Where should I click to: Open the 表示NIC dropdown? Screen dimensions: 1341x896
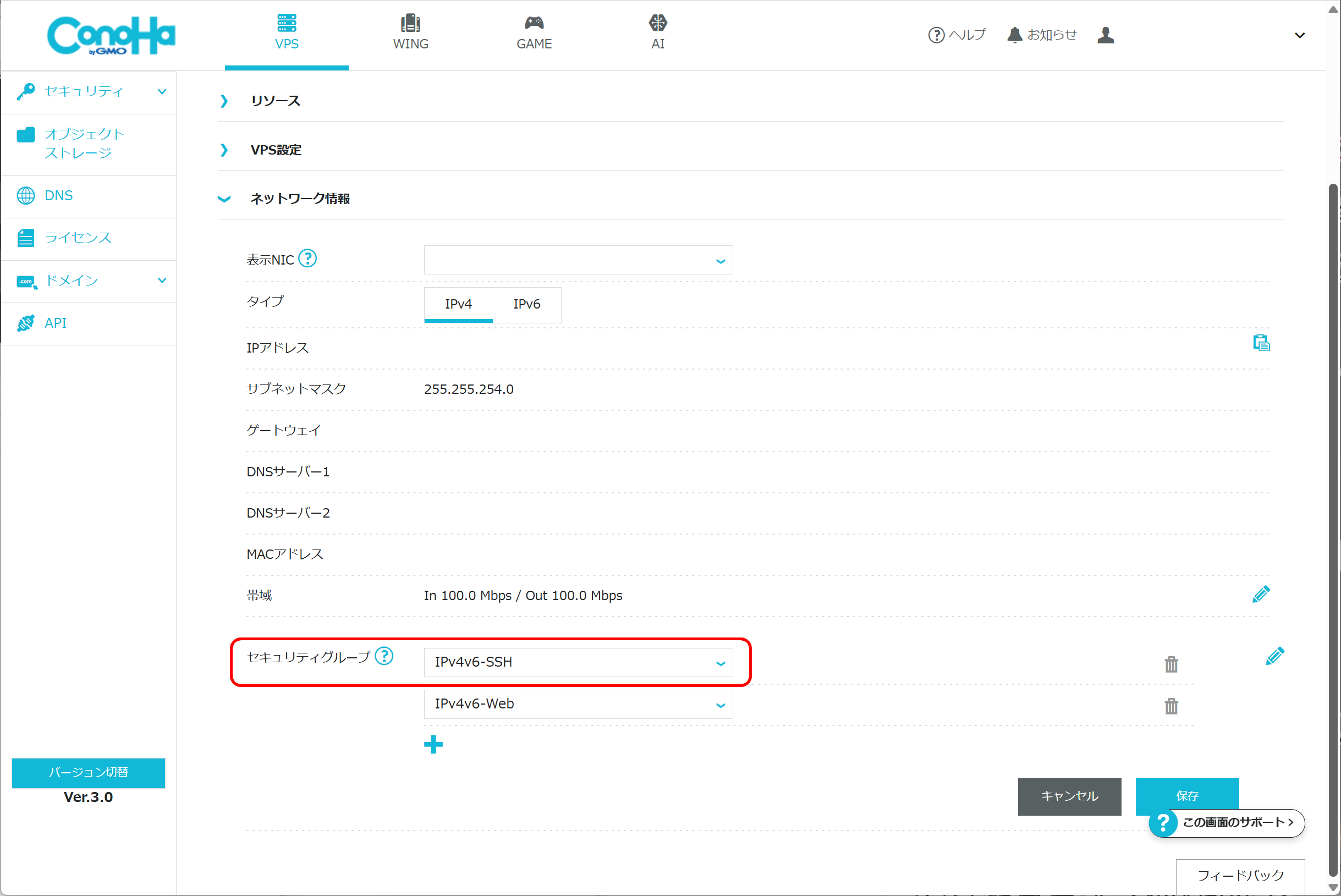coord(578,261)
